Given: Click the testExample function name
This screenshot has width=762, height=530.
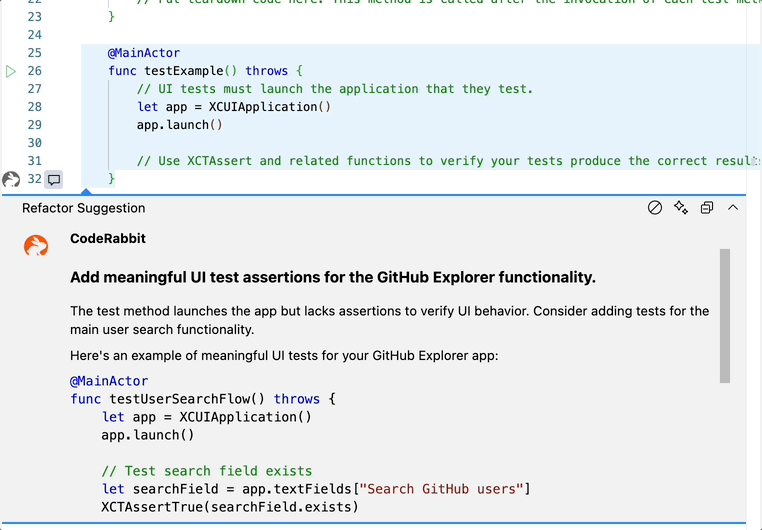Looking at the screenshot, I should tap(184, 71).
